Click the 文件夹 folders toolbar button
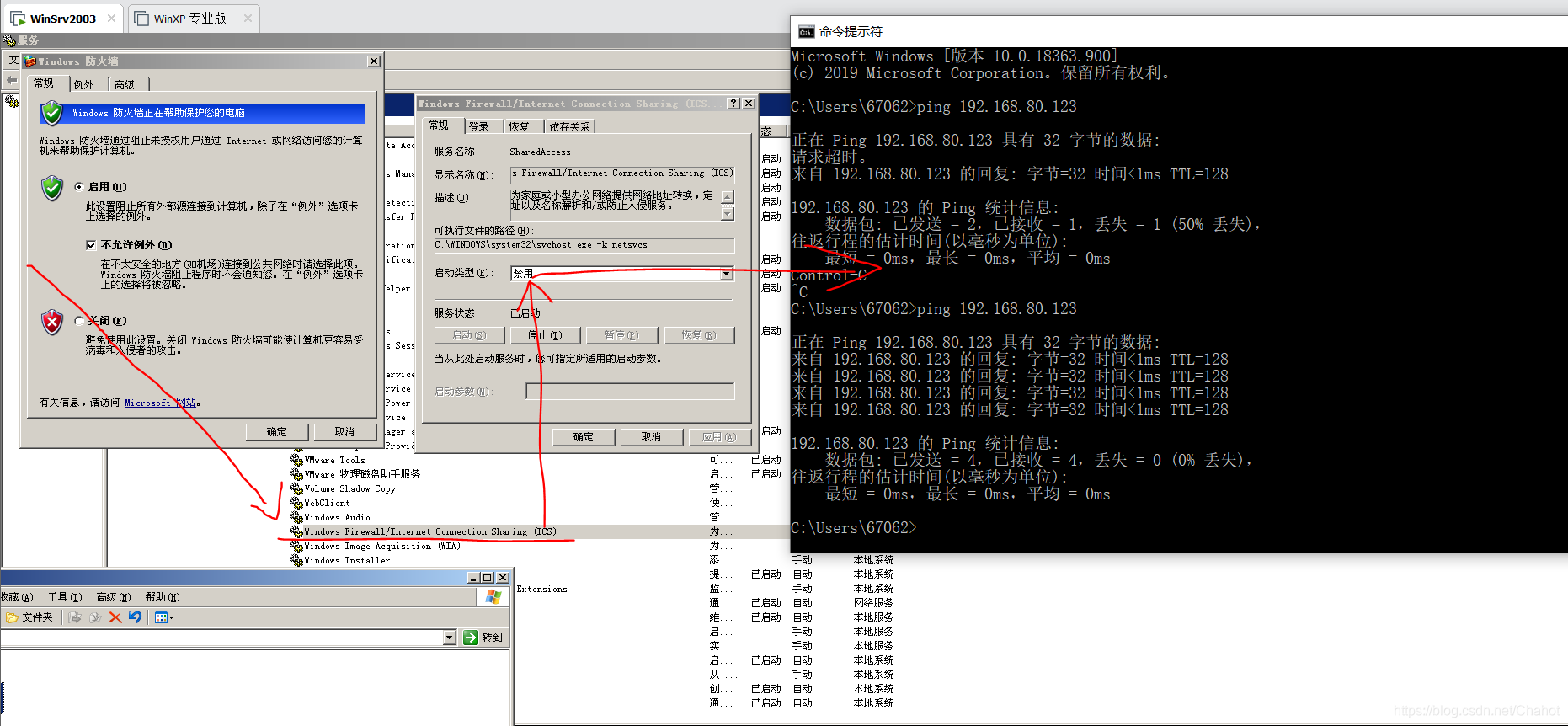The width and height of the screenshot is (1568, 726). pyautogui.click(x=29, y=617)
